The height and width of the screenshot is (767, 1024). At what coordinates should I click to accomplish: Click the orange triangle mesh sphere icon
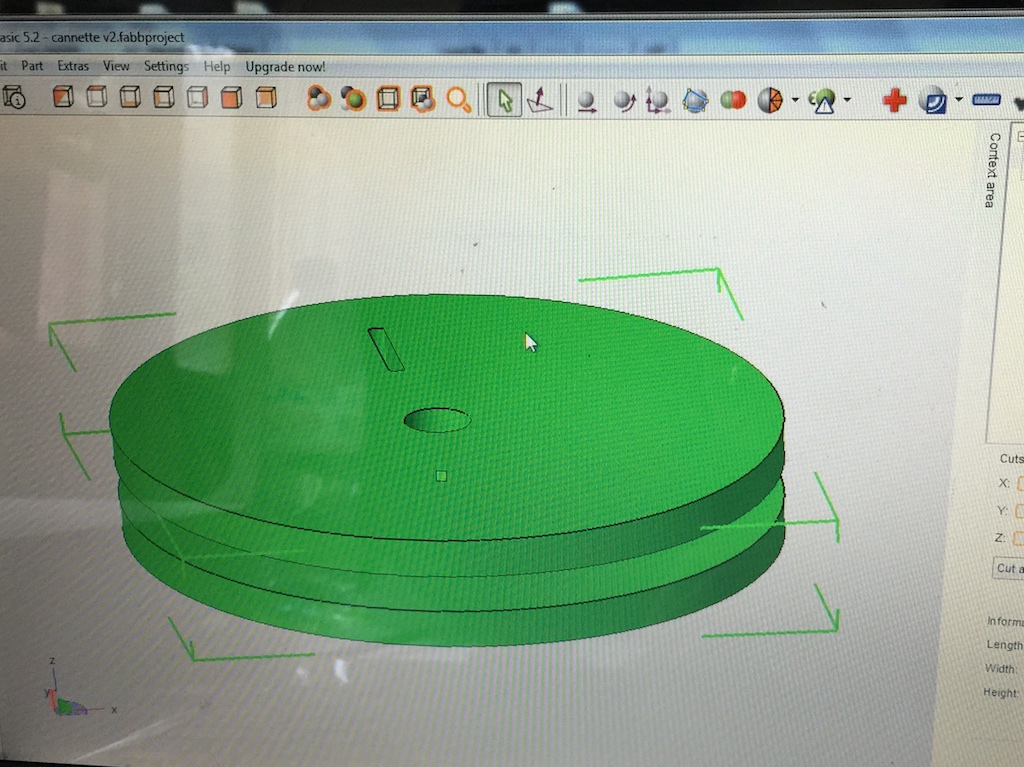tap(770, 101)
